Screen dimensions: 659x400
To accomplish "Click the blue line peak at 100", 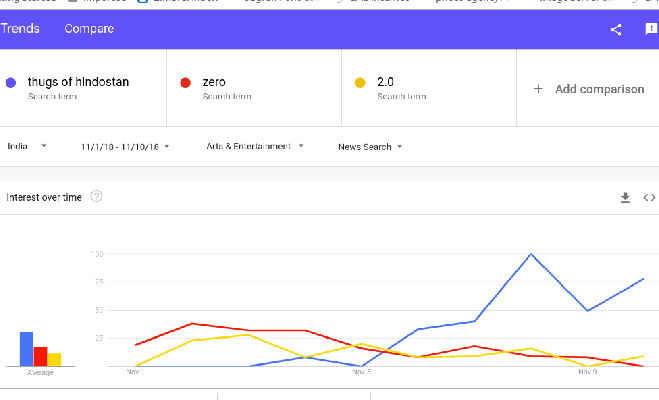I will click(x=531, y=254).
